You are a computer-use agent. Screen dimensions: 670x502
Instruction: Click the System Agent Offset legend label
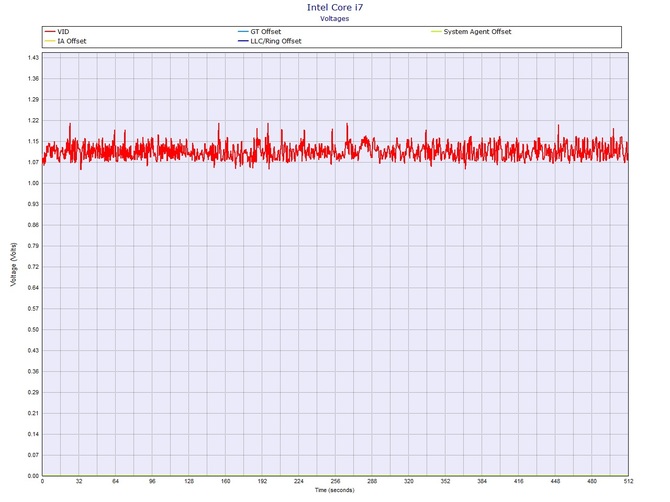(477, 32)
